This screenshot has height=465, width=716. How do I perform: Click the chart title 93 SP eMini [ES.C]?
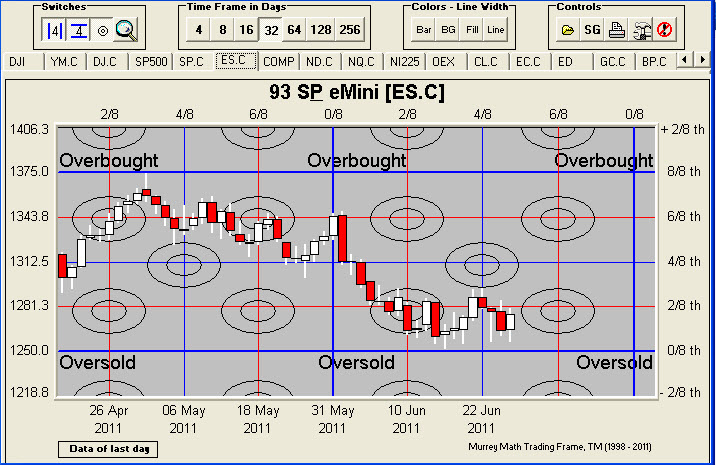coord(357,92)
